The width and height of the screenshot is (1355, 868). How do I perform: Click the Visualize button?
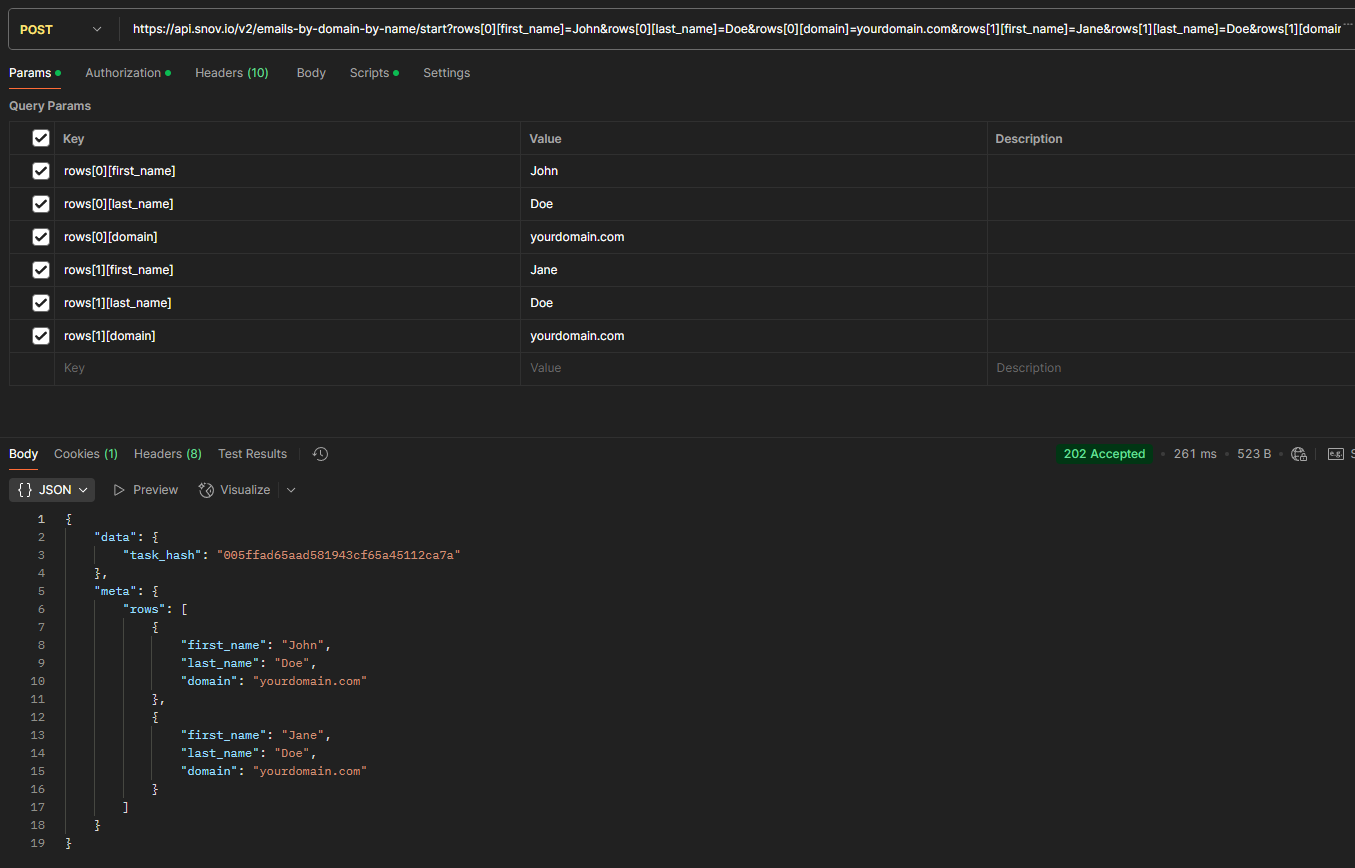click(x=235, y=490)
